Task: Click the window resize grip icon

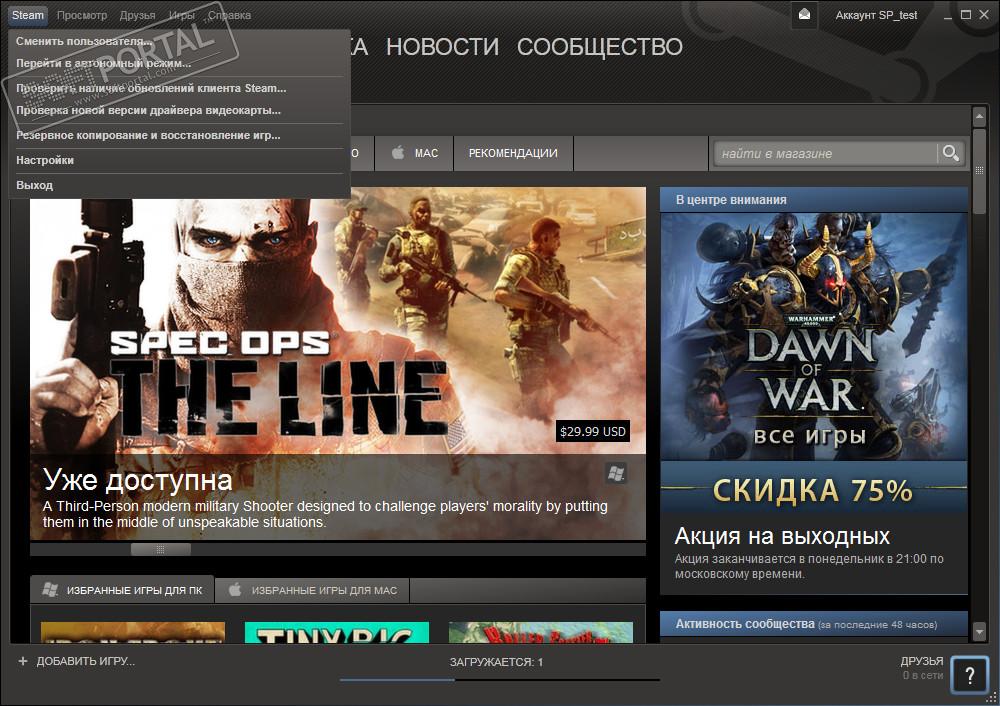Action: tap(990, 697)
